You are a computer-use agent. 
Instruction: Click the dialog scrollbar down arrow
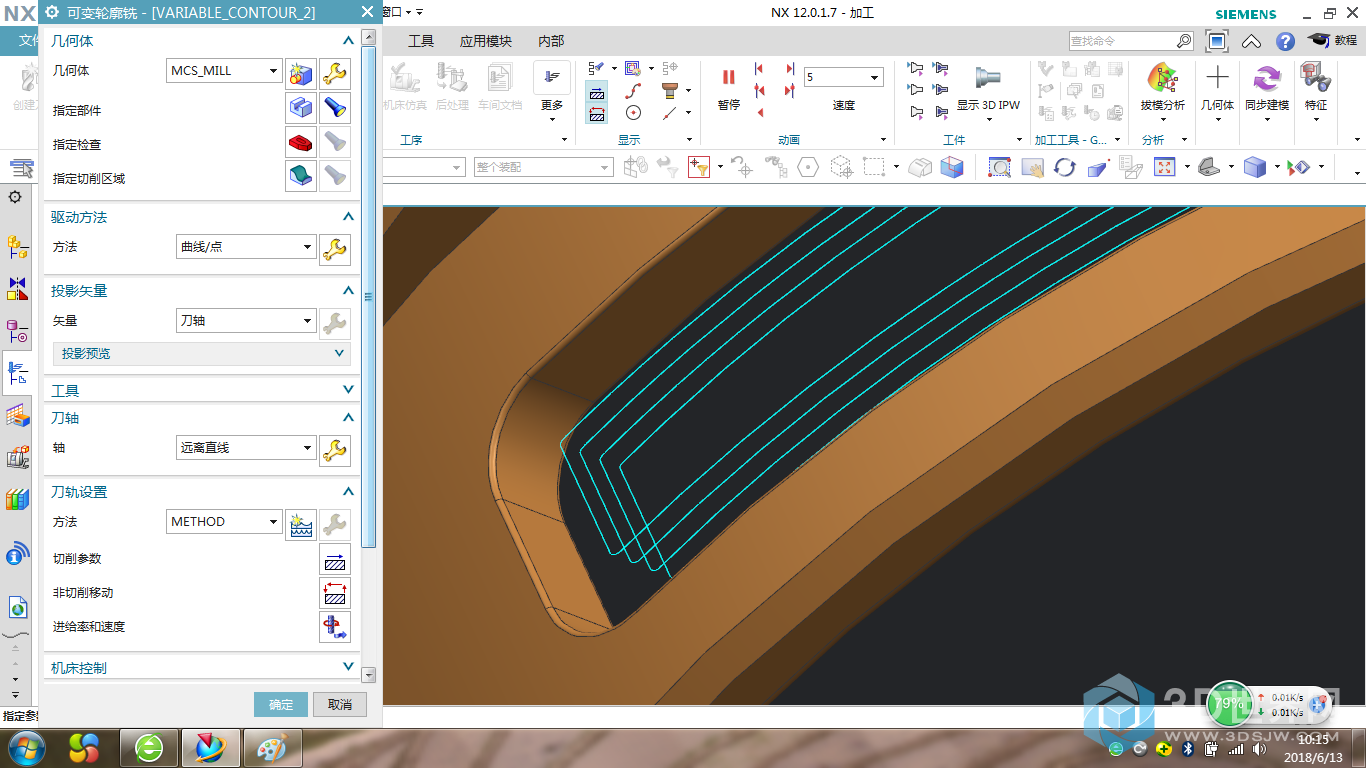tap(369, 675)
